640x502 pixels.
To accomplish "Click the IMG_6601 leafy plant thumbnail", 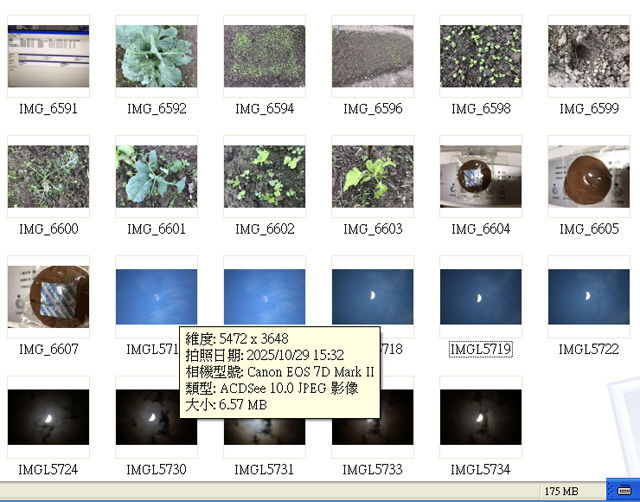I will (x=156, y=177).
